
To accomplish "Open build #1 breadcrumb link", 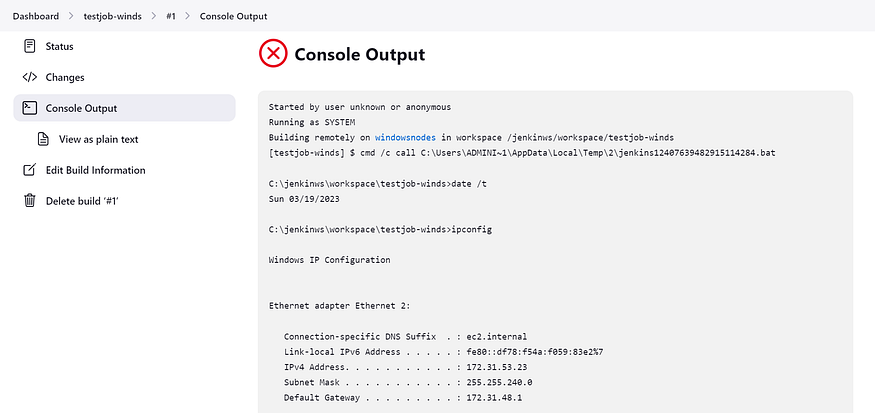I will pos(171,16).
